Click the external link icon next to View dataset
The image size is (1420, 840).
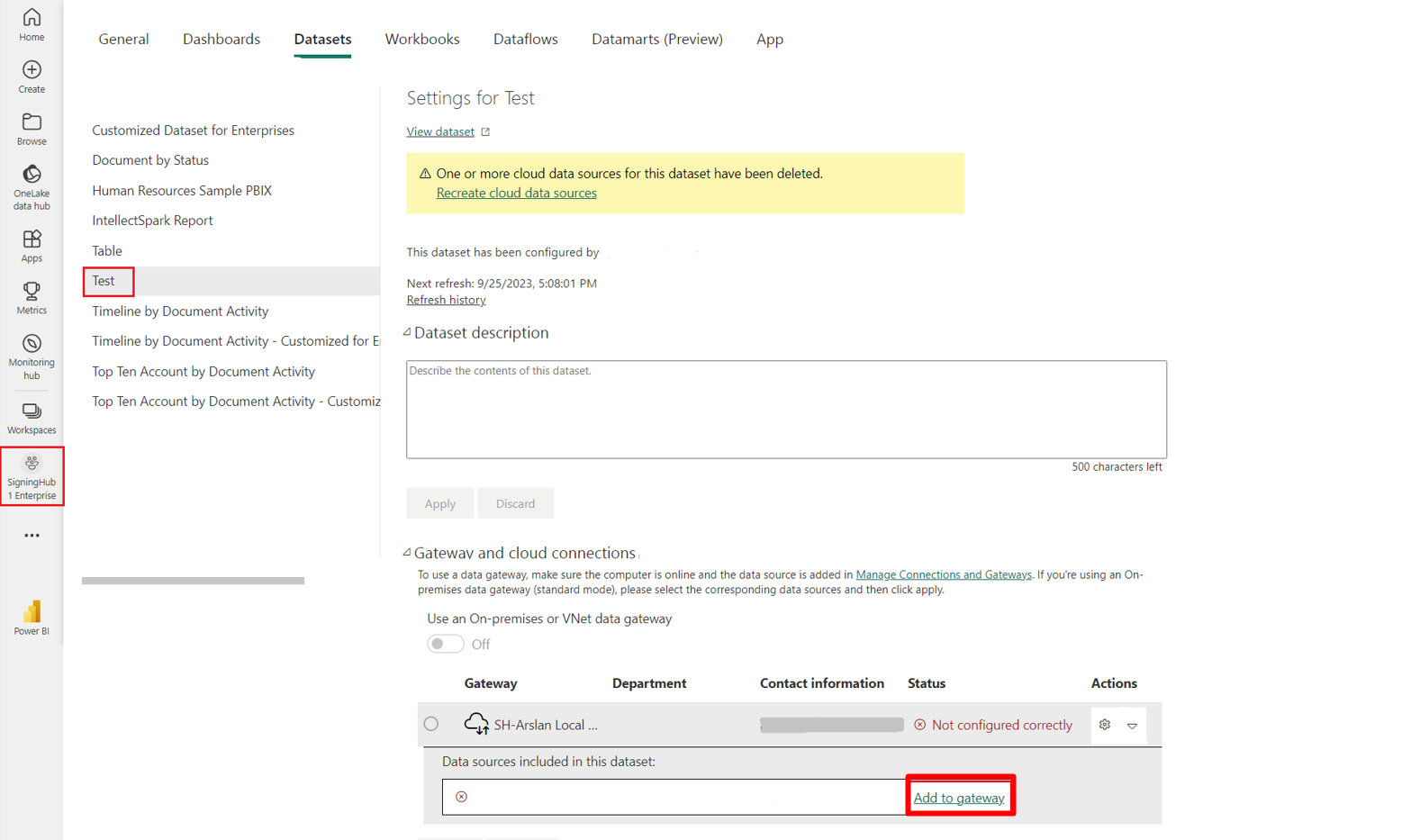tap(485, 132)
